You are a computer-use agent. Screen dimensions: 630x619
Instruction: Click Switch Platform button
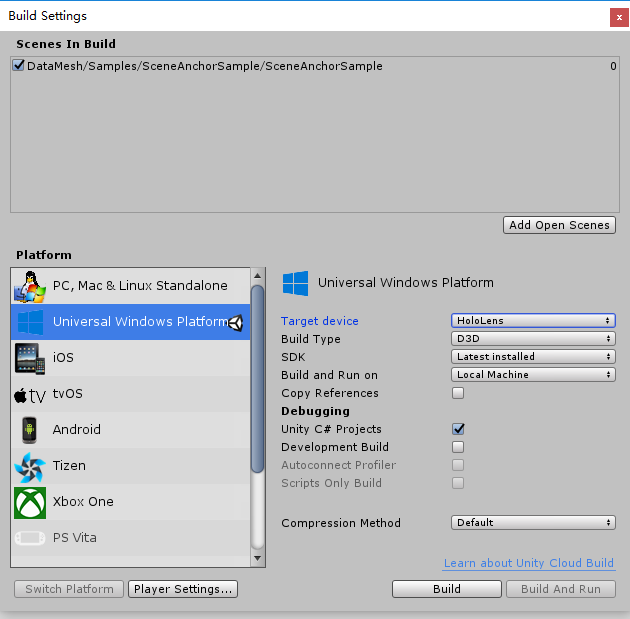pos(69,589)
